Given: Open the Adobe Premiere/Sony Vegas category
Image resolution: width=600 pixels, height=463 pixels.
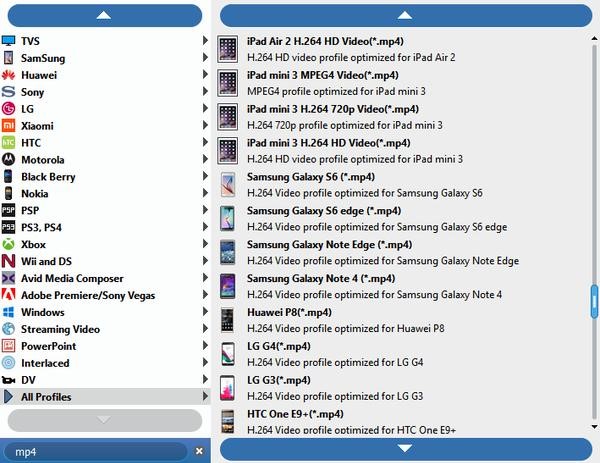Looking at the screenshot, I should (x=105, y=295).
